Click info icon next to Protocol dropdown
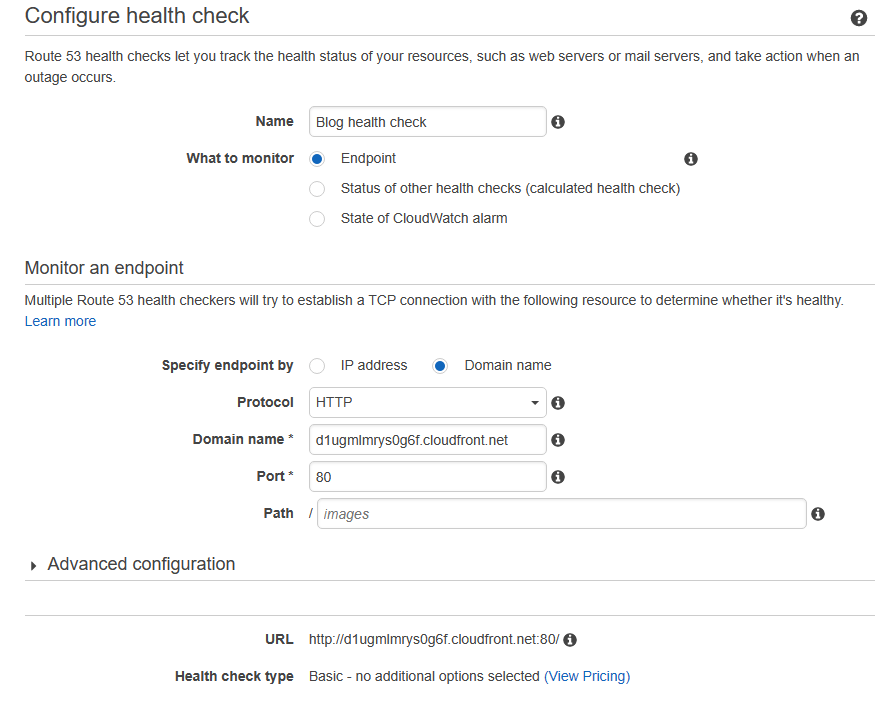The height and width of the screenshot is (728, 885). point(558,403)
